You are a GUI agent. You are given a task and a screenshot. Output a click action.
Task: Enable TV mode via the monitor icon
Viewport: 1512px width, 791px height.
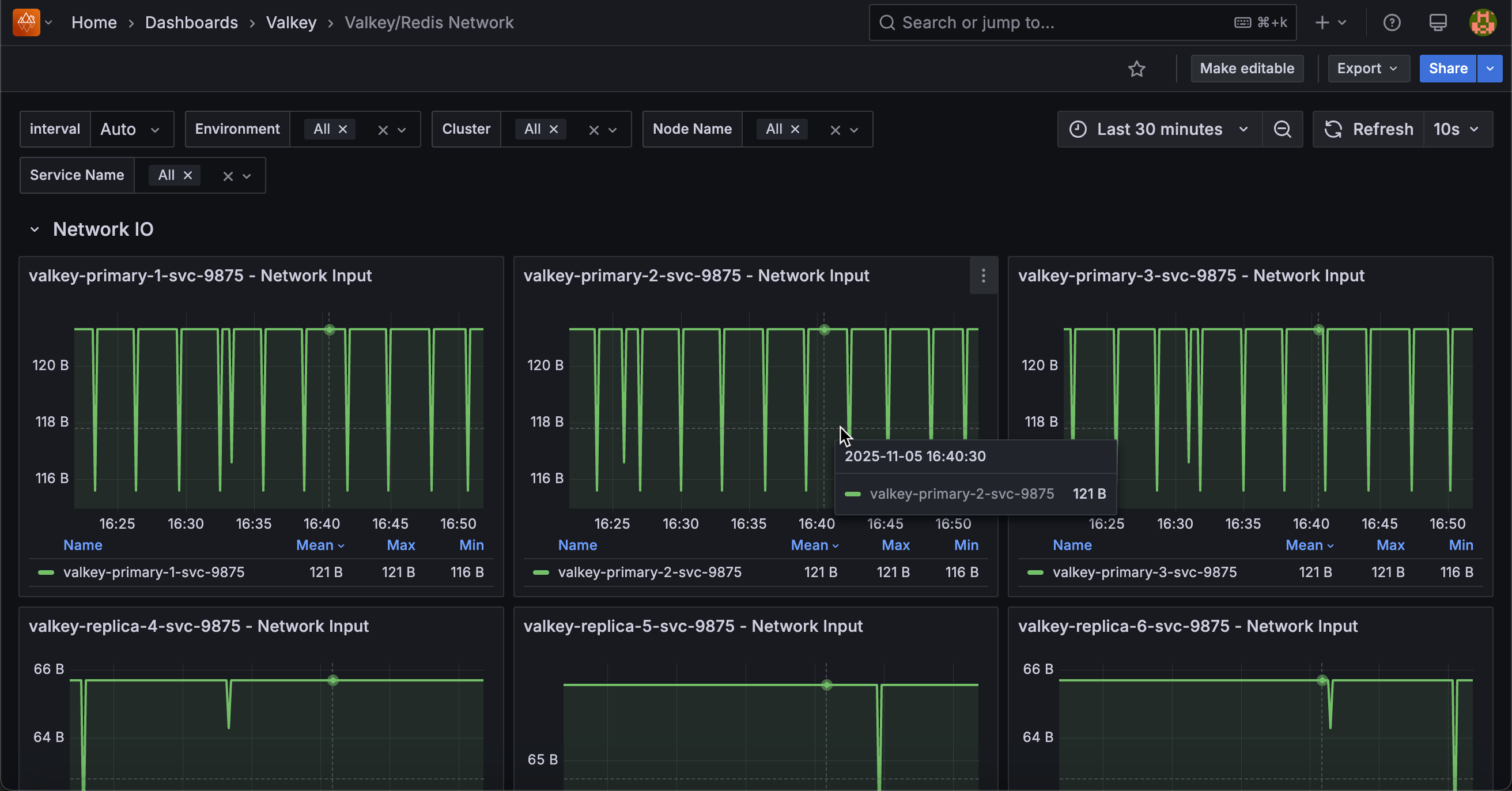[x=1438, y=22]
